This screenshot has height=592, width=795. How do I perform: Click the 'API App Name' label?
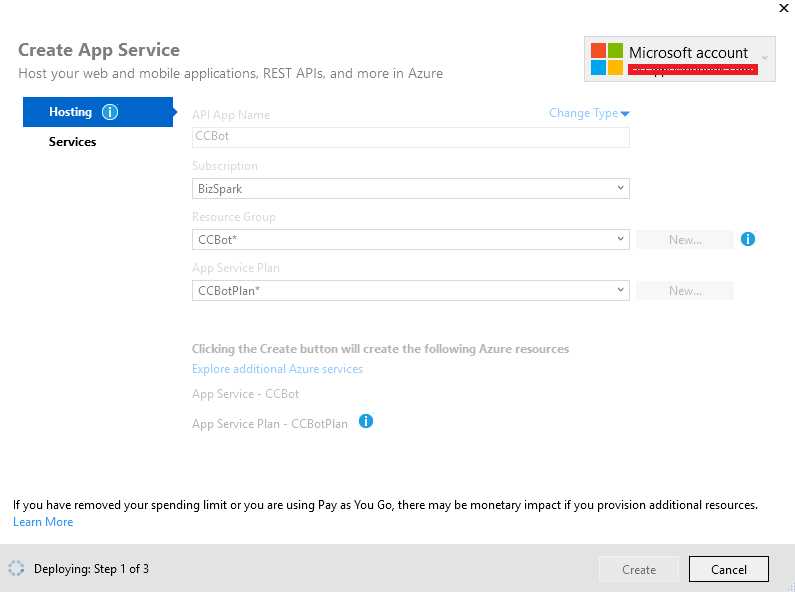pos(231,115)
